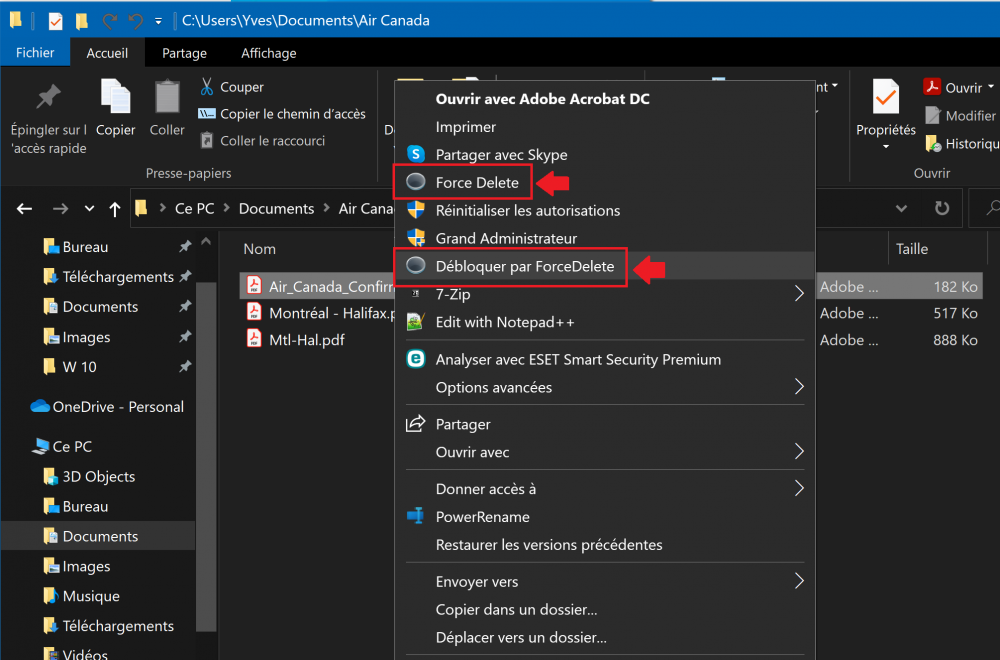Viewport: 1000px width, 660px height.
Task: Click the Réinitialiser les autorisations shield icon
Action: pyautogui.click(x=416, y=211)
